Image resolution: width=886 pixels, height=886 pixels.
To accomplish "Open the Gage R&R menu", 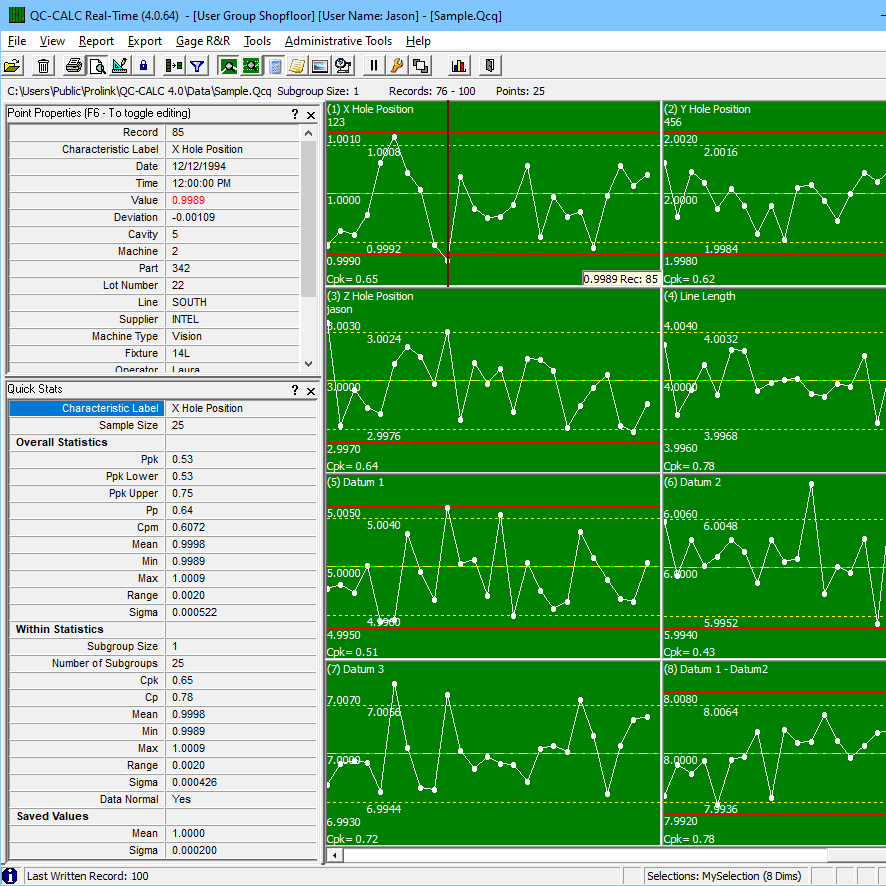I will coord(203,41).
